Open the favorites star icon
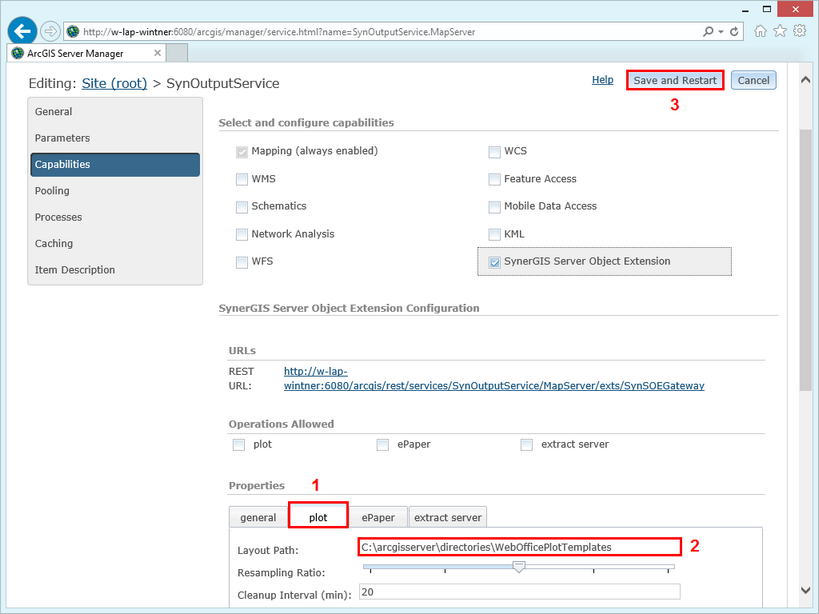 click(x=780, y=31)
